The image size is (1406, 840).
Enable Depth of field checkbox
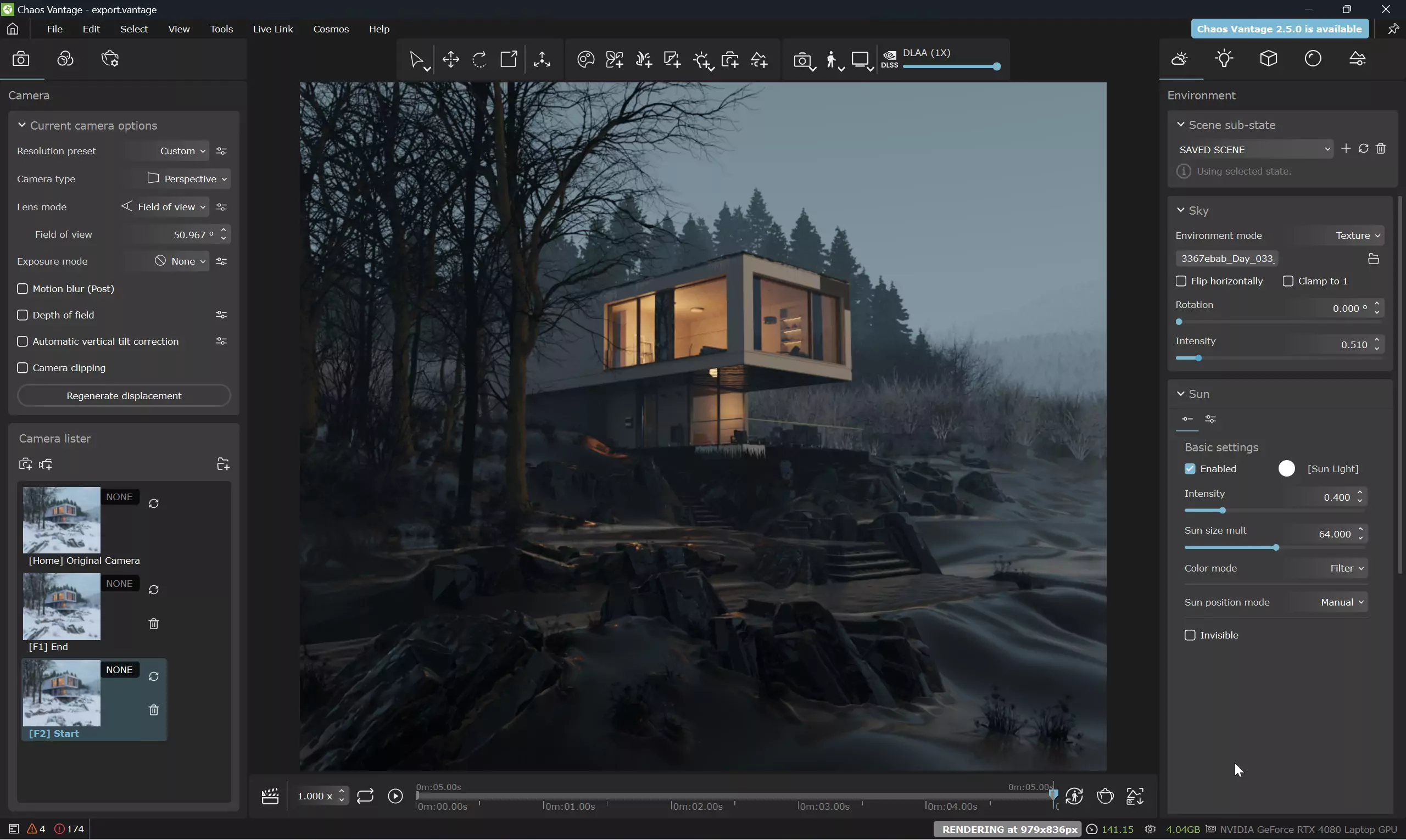(x=23, y=315)
